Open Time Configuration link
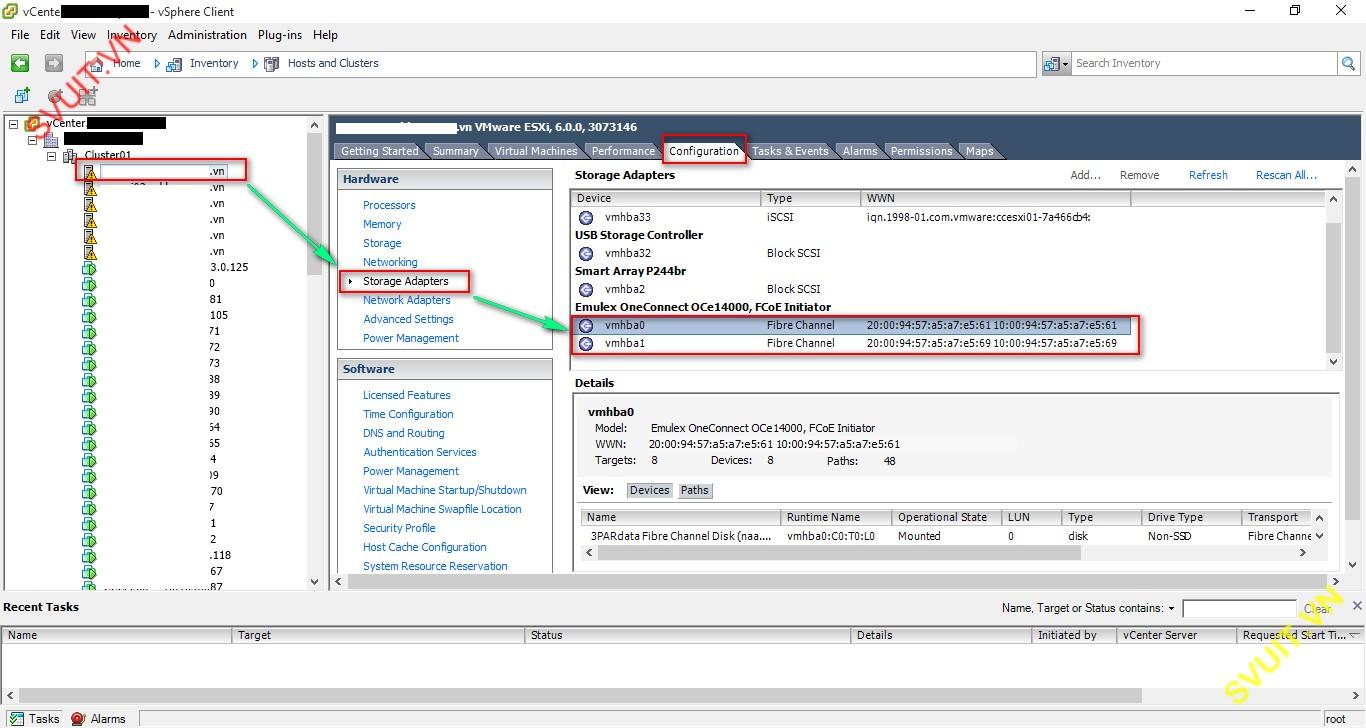The width and height of the screenshot is (1366, 728). coord(408,414)
